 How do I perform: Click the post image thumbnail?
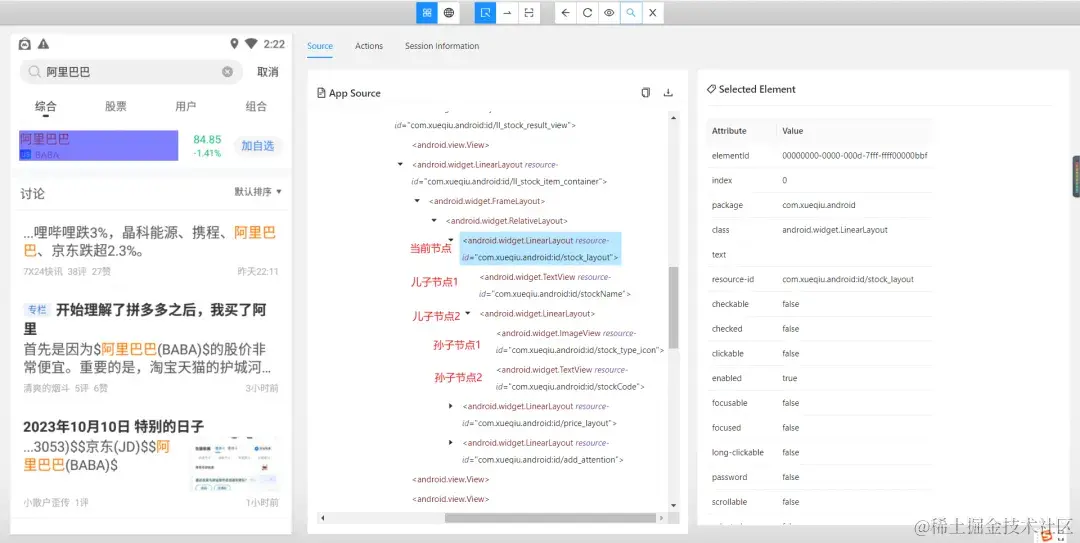click(x=235, y=465)
